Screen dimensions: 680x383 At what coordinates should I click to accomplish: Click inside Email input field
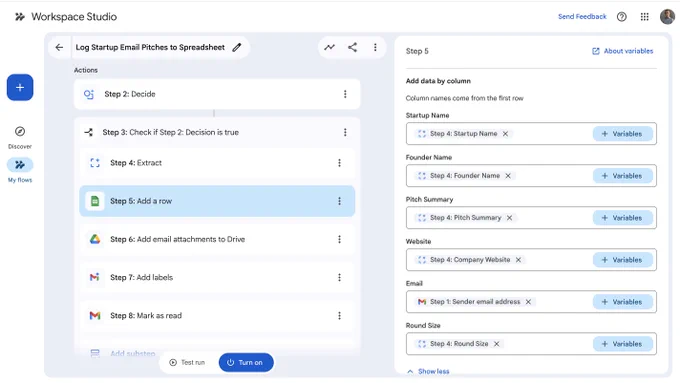[x=531, y=302]
